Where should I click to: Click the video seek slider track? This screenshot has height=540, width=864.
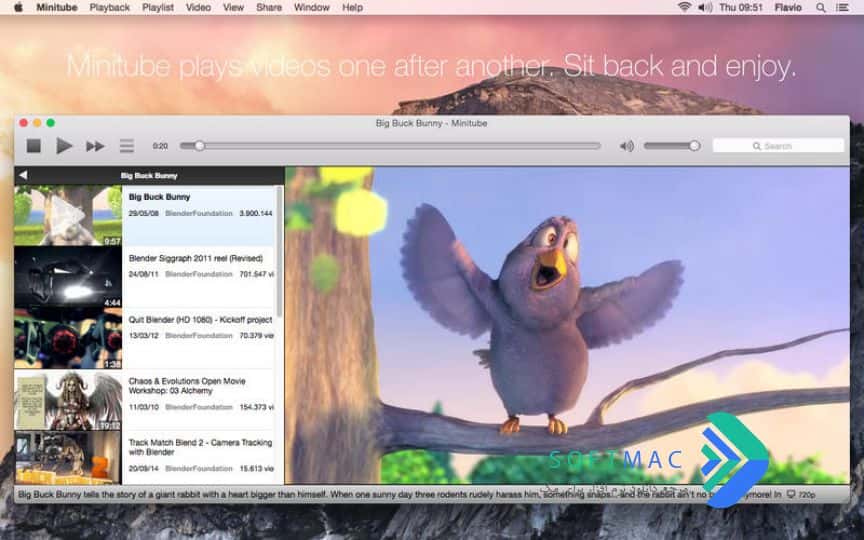[390, 146]
